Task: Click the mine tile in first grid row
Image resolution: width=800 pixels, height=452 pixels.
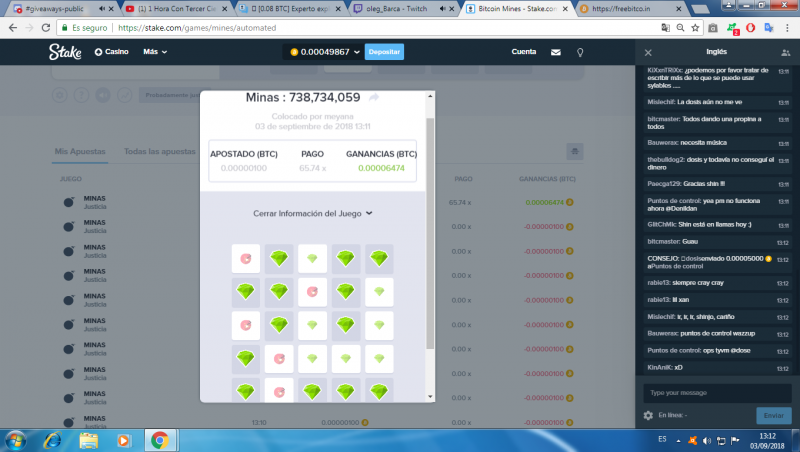Action: tap(245, 259)
